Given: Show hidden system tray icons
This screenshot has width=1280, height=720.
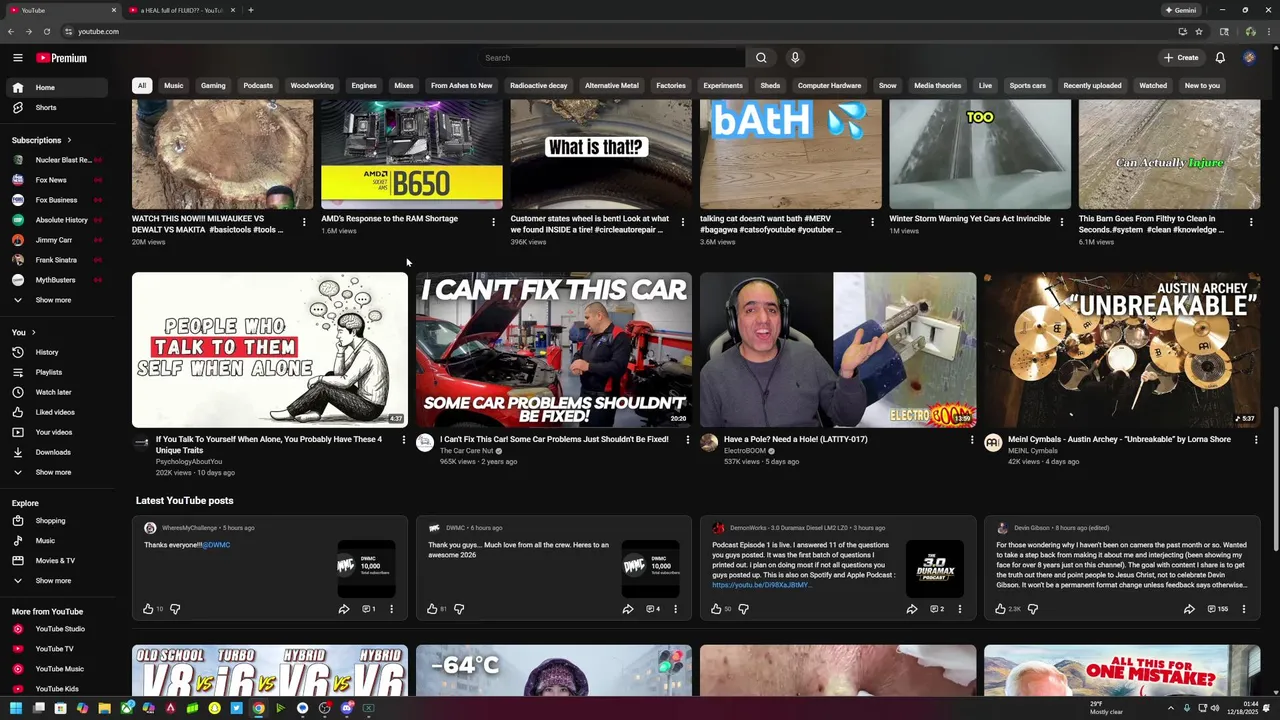Looking at the screenshot, I should pos(1171,708).
